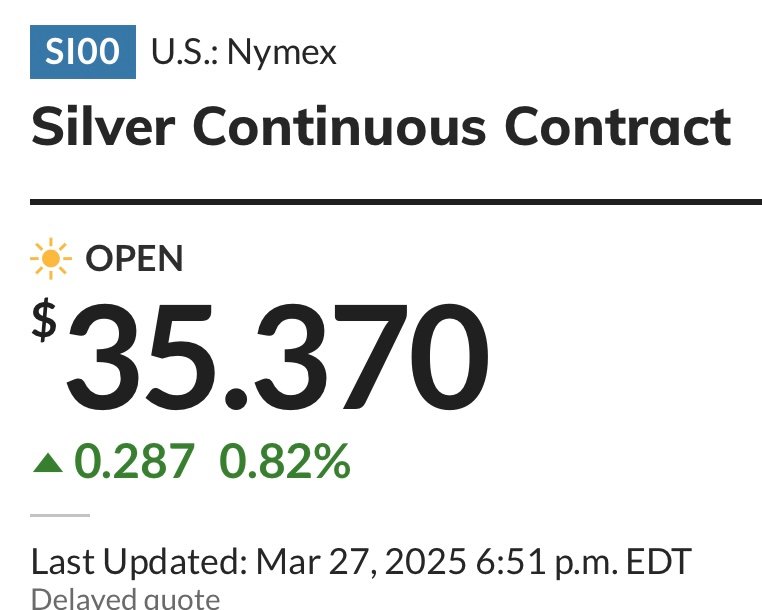Screen dimensions: 762x610
Task: Click the Last Updated label text
Action: 139,562
